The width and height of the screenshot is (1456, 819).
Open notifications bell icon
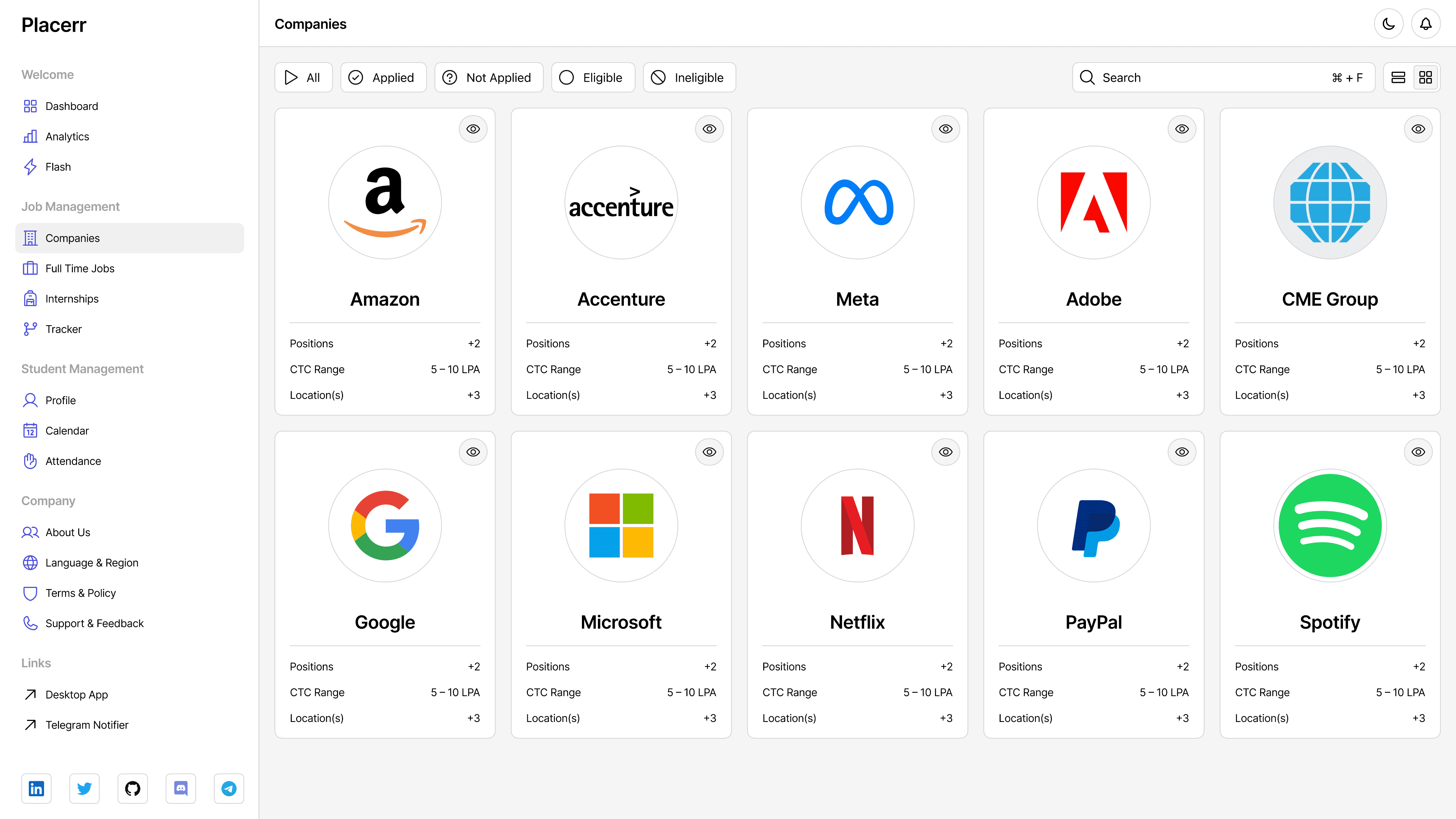point(1425,24)
